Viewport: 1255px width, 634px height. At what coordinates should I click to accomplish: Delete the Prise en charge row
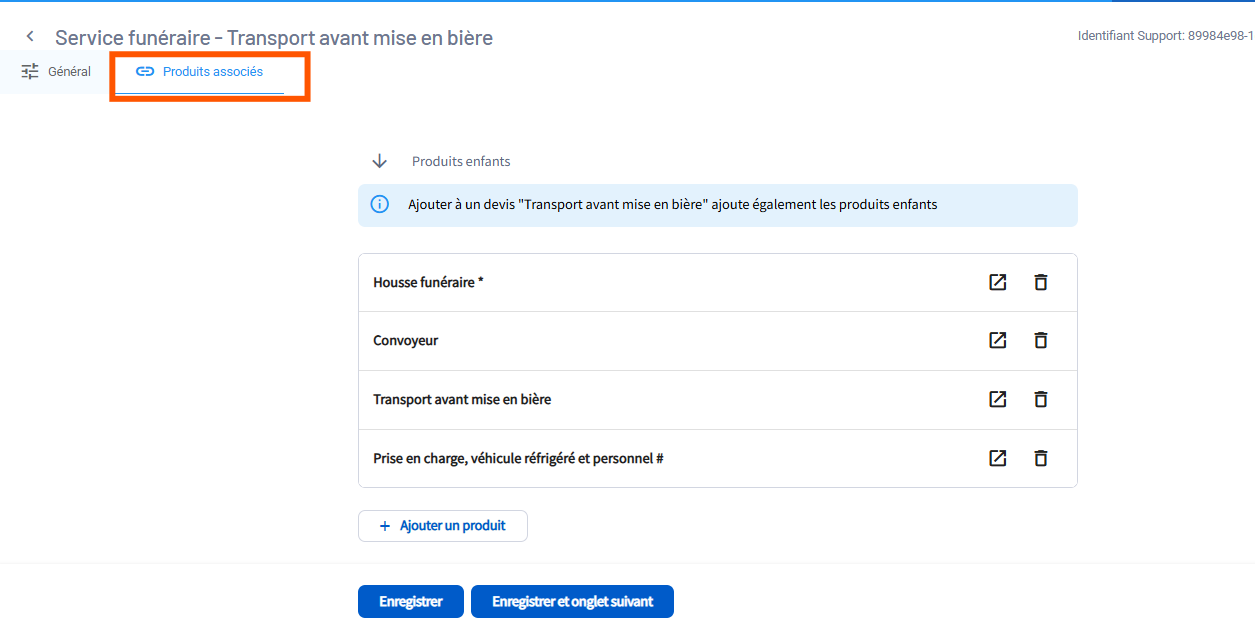1040,458
